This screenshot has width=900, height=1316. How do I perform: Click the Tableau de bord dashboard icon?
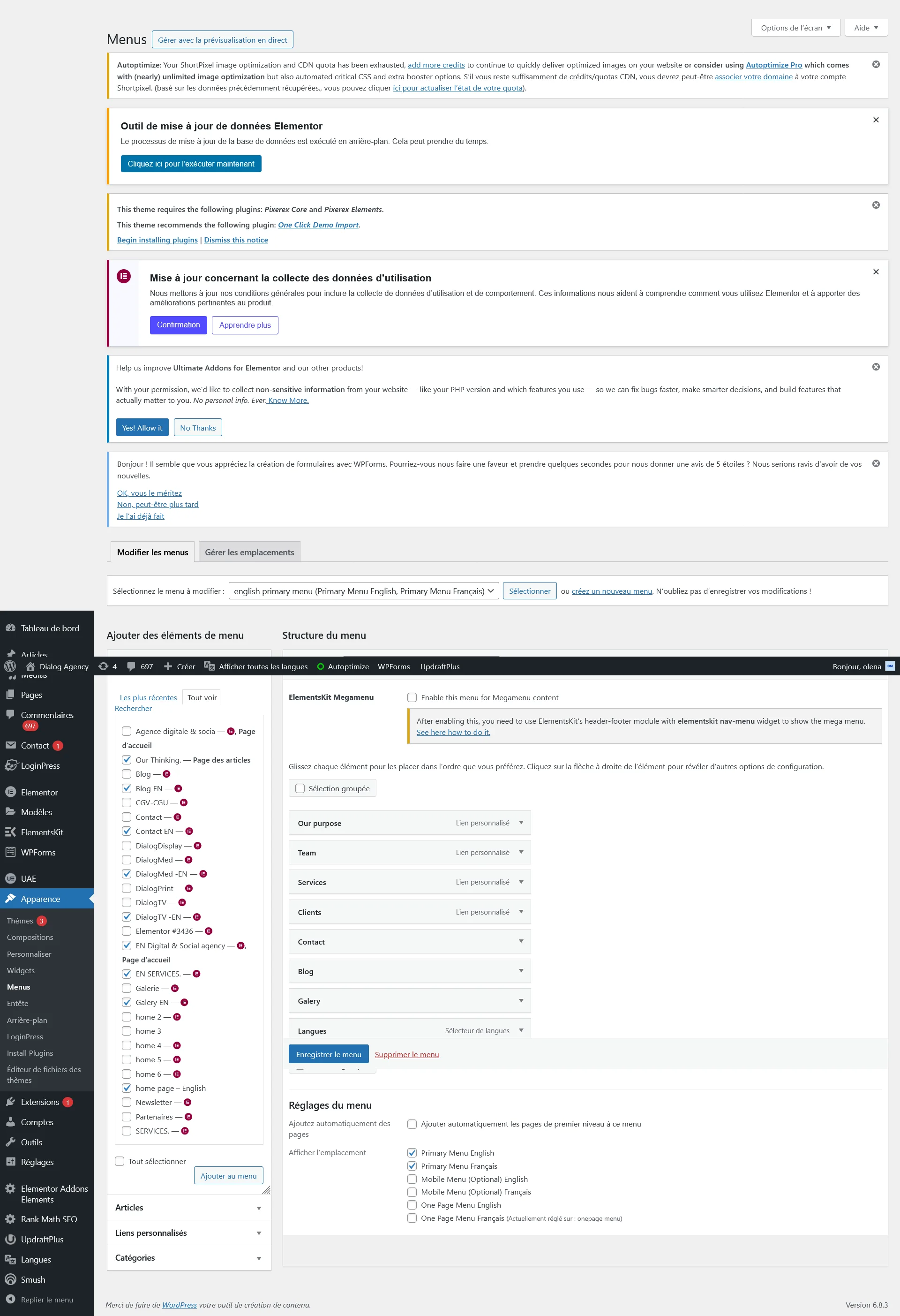[11, 628]
